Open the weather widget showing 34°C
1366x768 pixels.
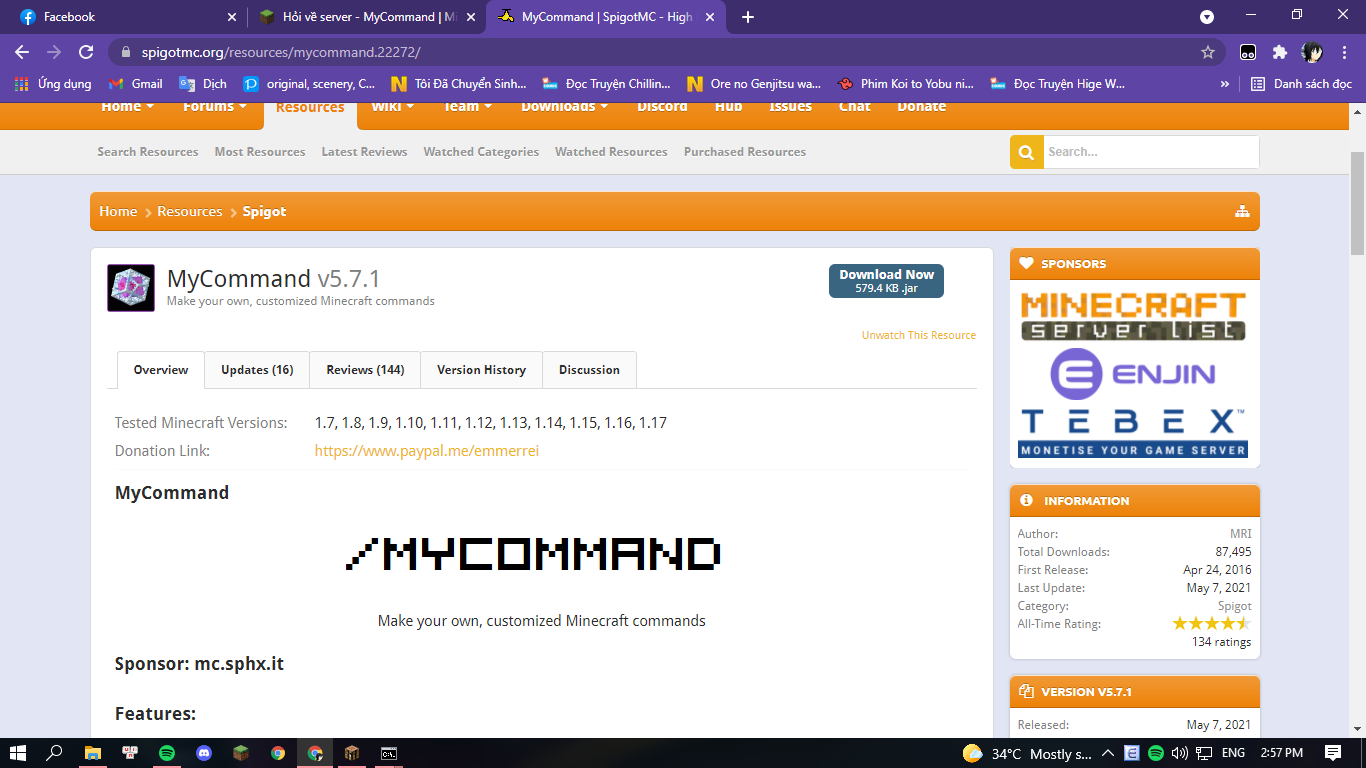(1026, 753)
